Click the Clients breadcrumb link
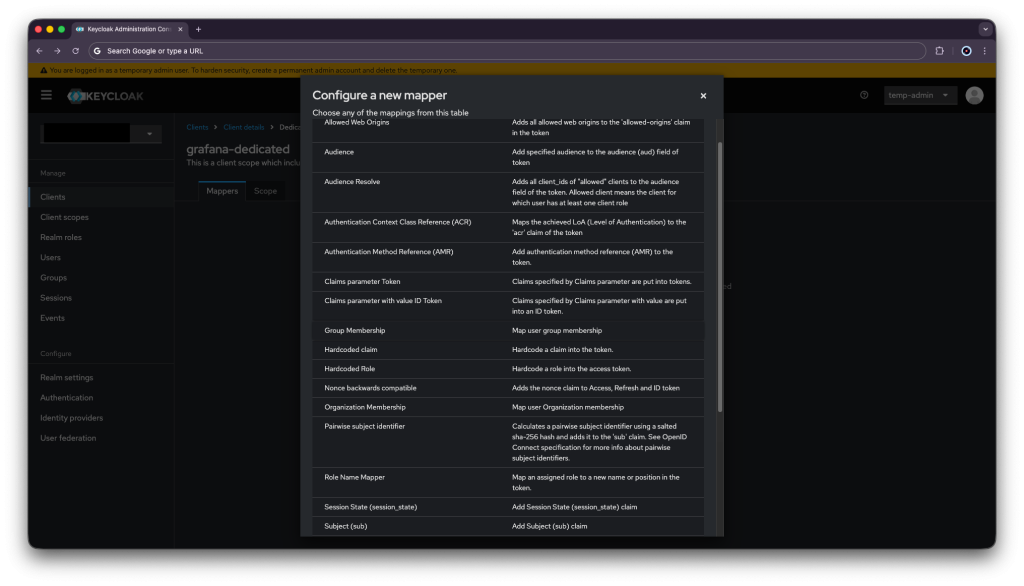The height and width of the screenshot is (586, 1024). tap(197, 128)
